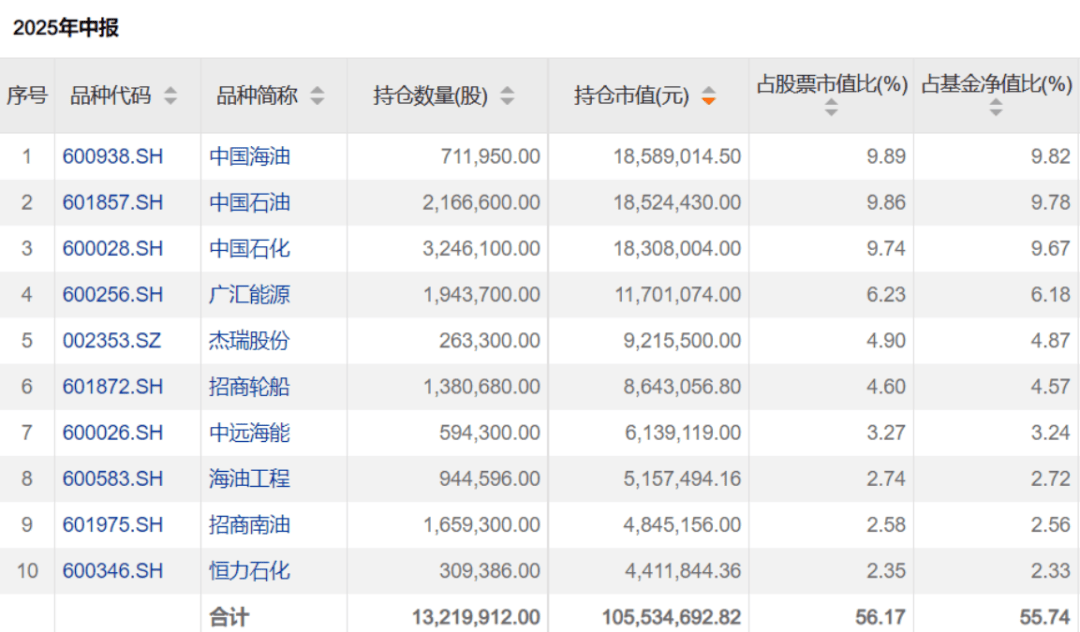Click the ascending sort arrow on 持仓数量(股)
Viewport: 1080px width, 632px height.
pyautogui.click(x=509, y=90)
